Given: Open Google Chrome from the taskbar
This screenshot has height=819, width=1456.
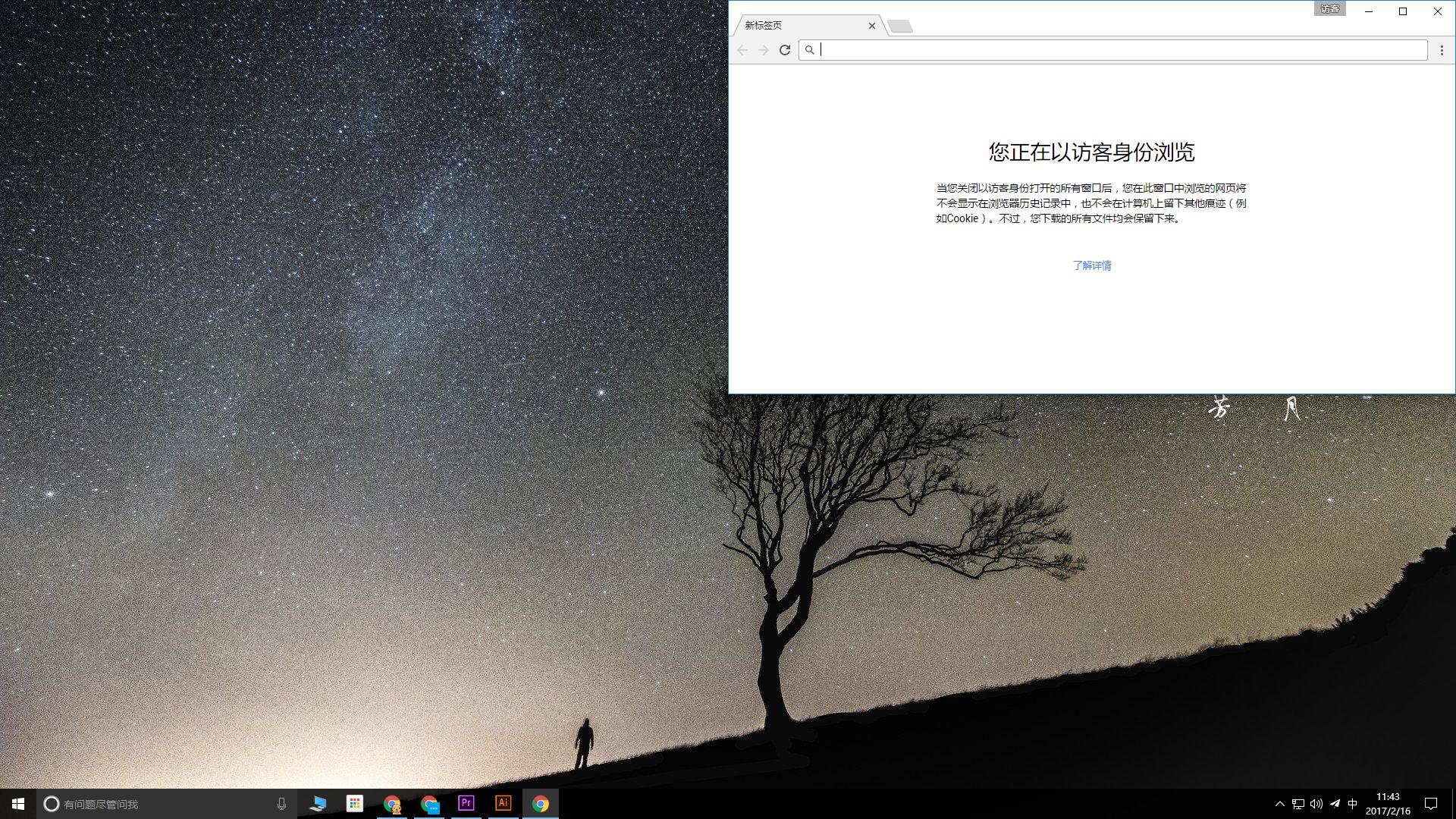Looking at the screenshot, I should 541,804.
